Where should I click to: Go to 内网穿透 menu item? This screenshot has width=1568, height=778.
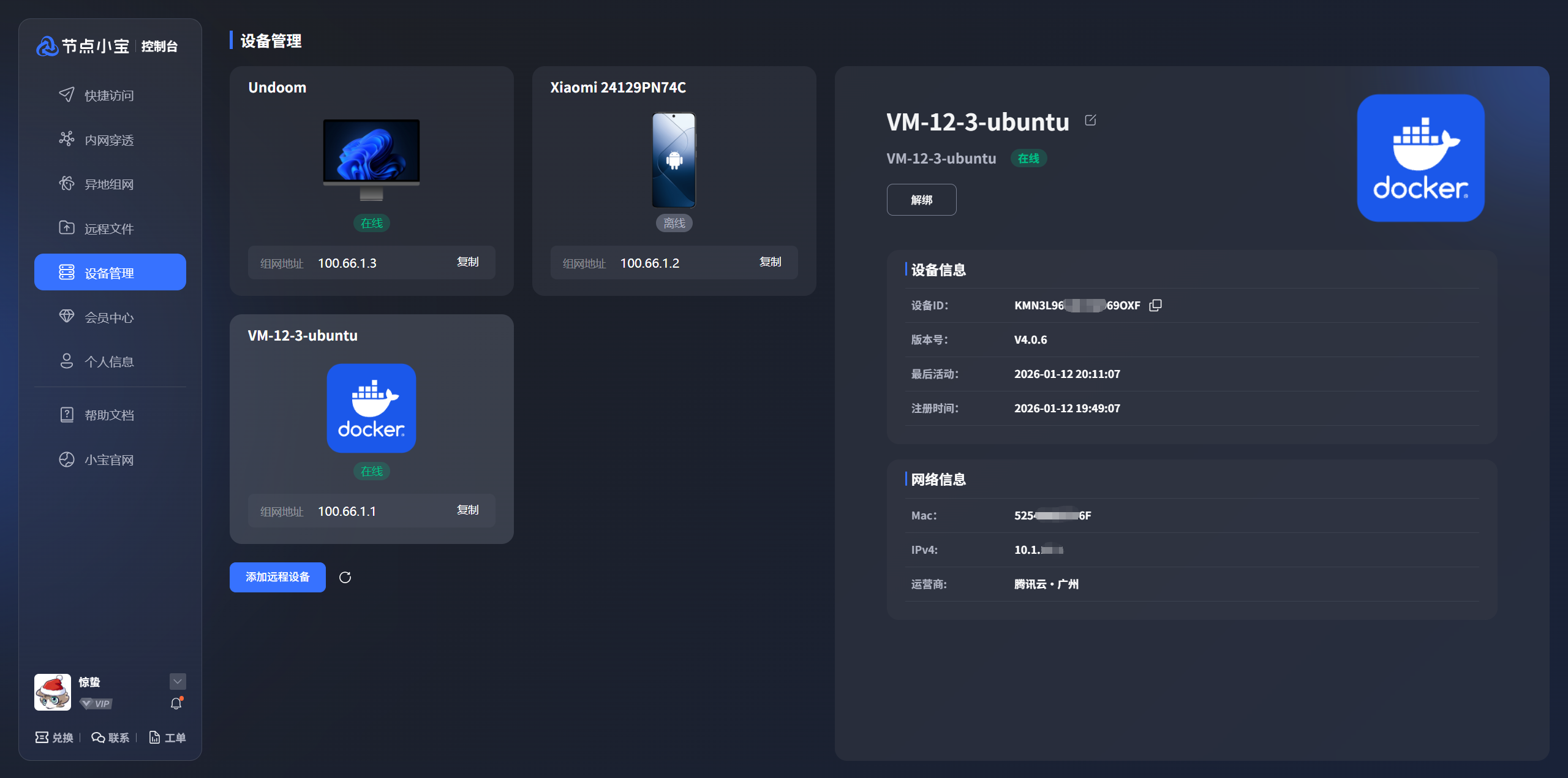pos(109,140)
